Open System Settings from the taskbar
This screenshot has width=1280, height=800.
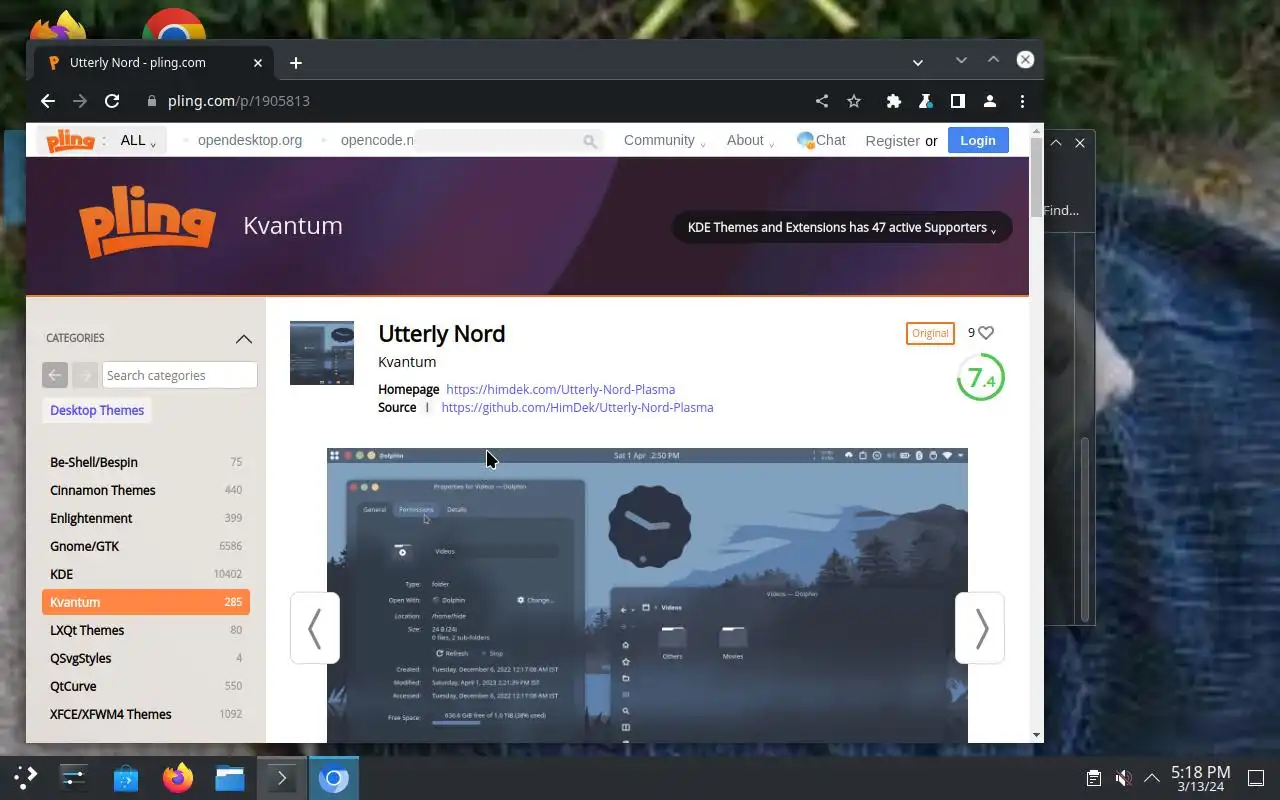(74, 777)
